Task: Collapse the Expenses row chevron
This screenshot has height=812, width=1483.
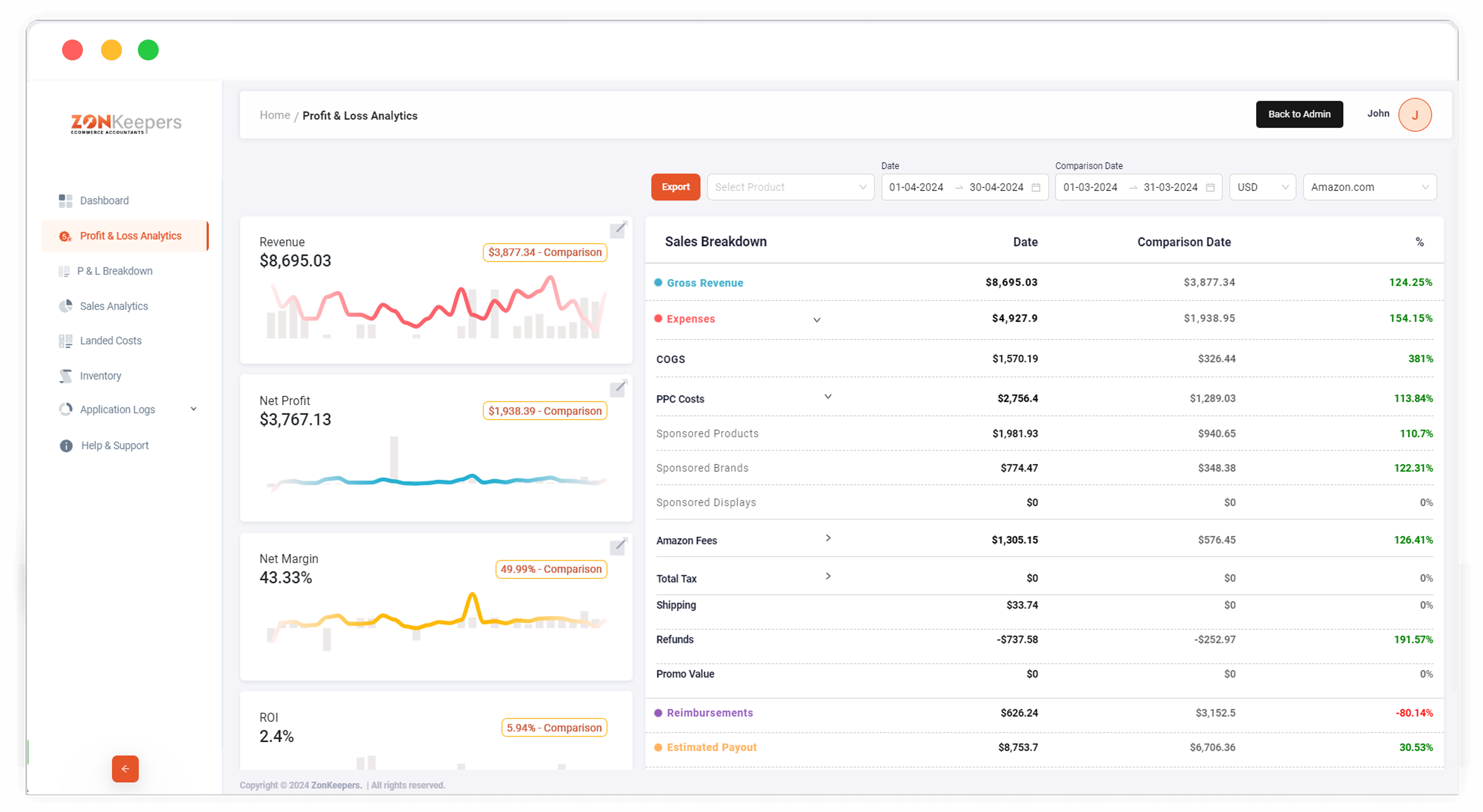Action: [816, 320]
